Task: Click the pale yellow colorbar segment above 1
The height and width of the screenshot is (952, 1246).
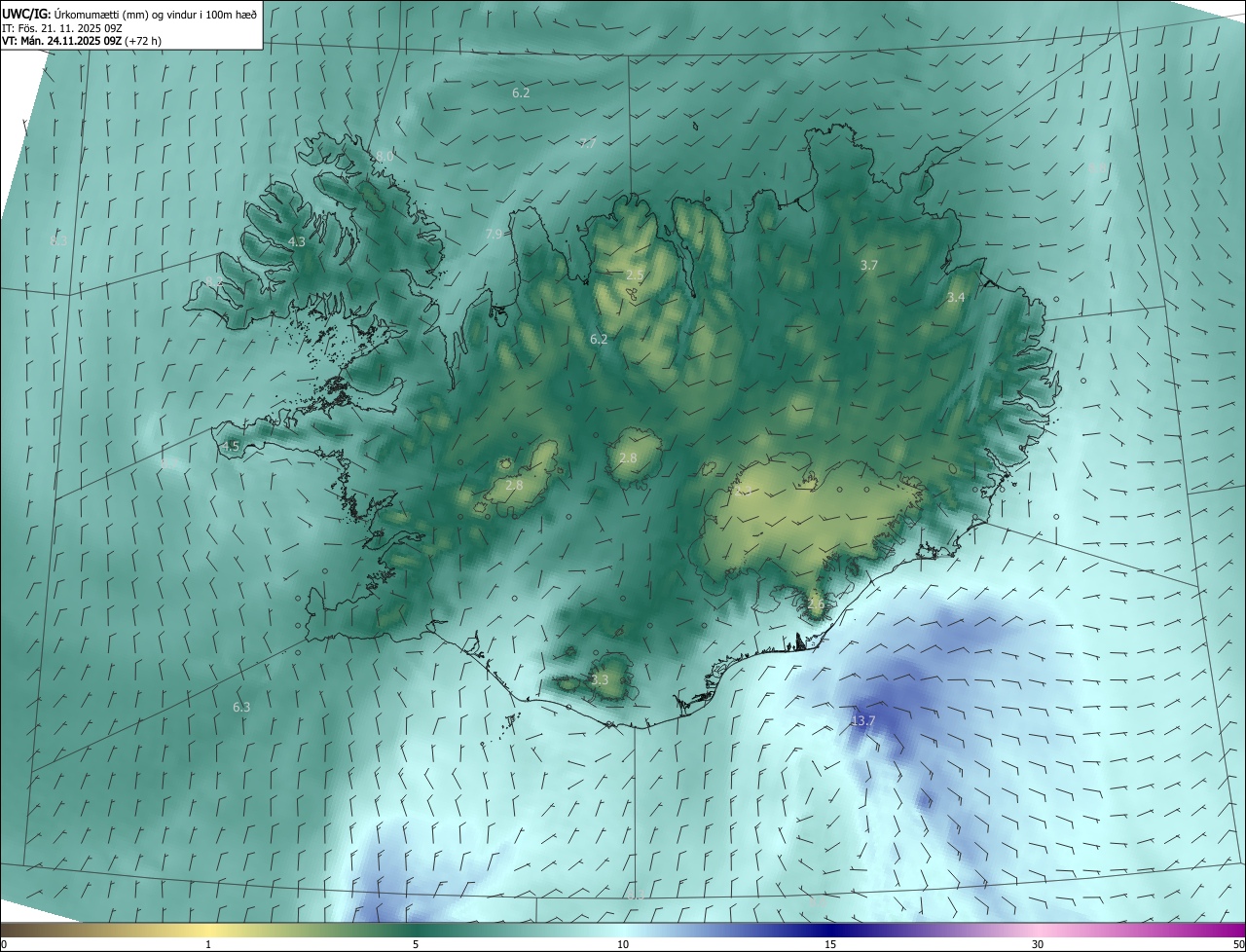Action: 208,930
